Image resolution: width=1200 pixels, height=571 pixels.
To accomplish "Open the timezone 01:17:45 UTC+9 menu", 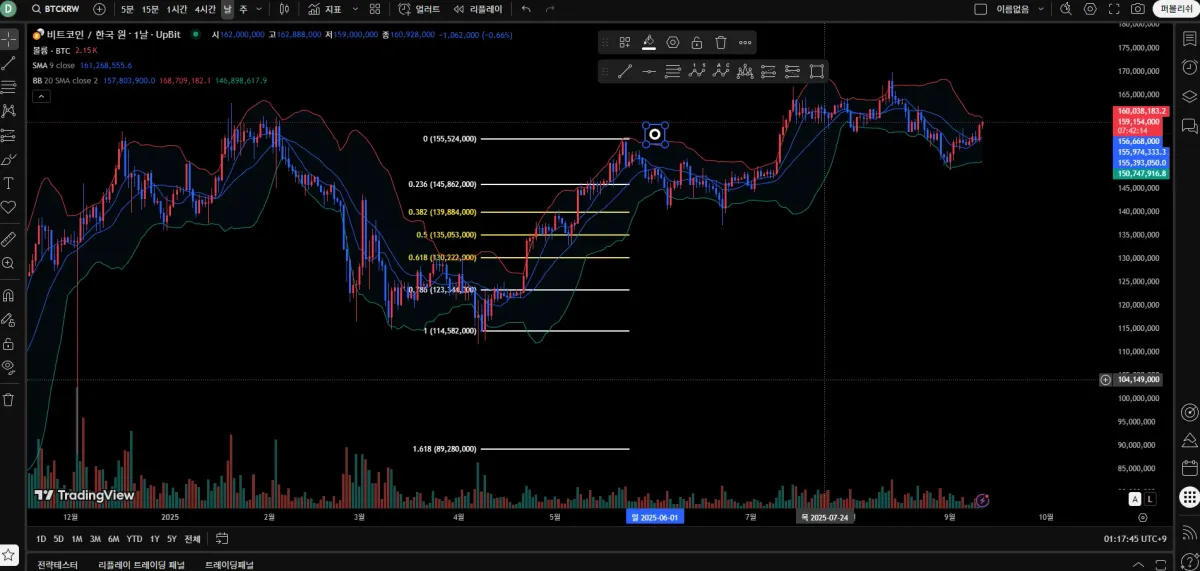I will tap(1135, 539).
